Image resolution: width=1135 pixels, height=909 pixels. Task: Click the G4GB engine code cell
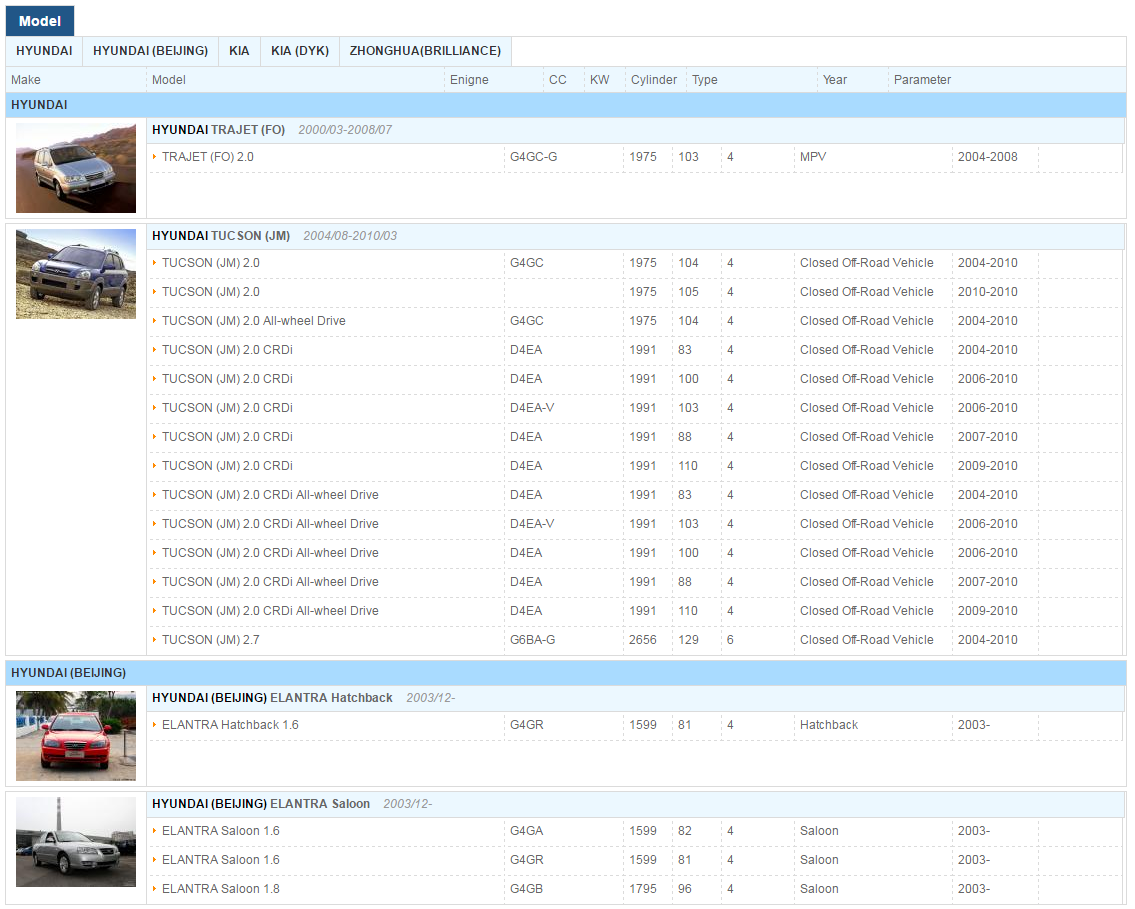(x=526, y=889)
